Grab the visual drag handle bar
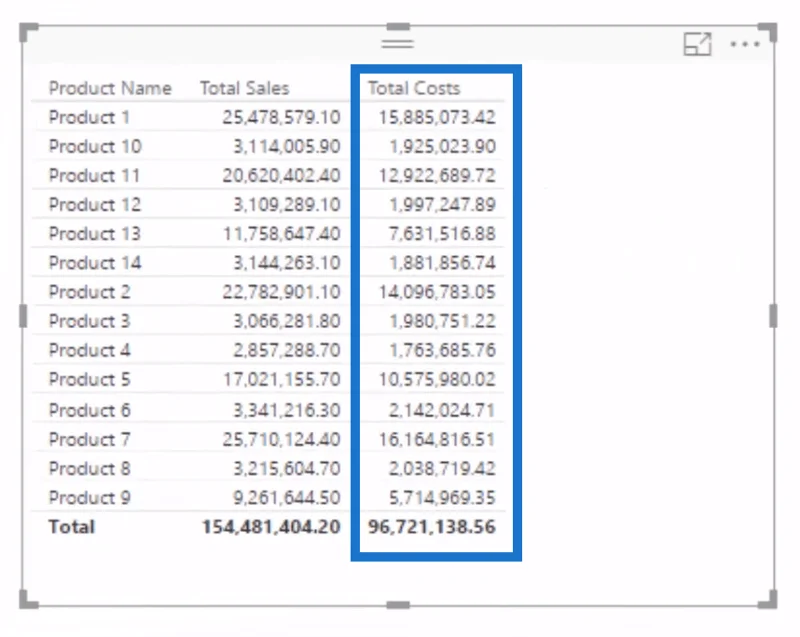The height and width of the screenshot is (637, 800). pyautogui.click(x=397, y=43)
